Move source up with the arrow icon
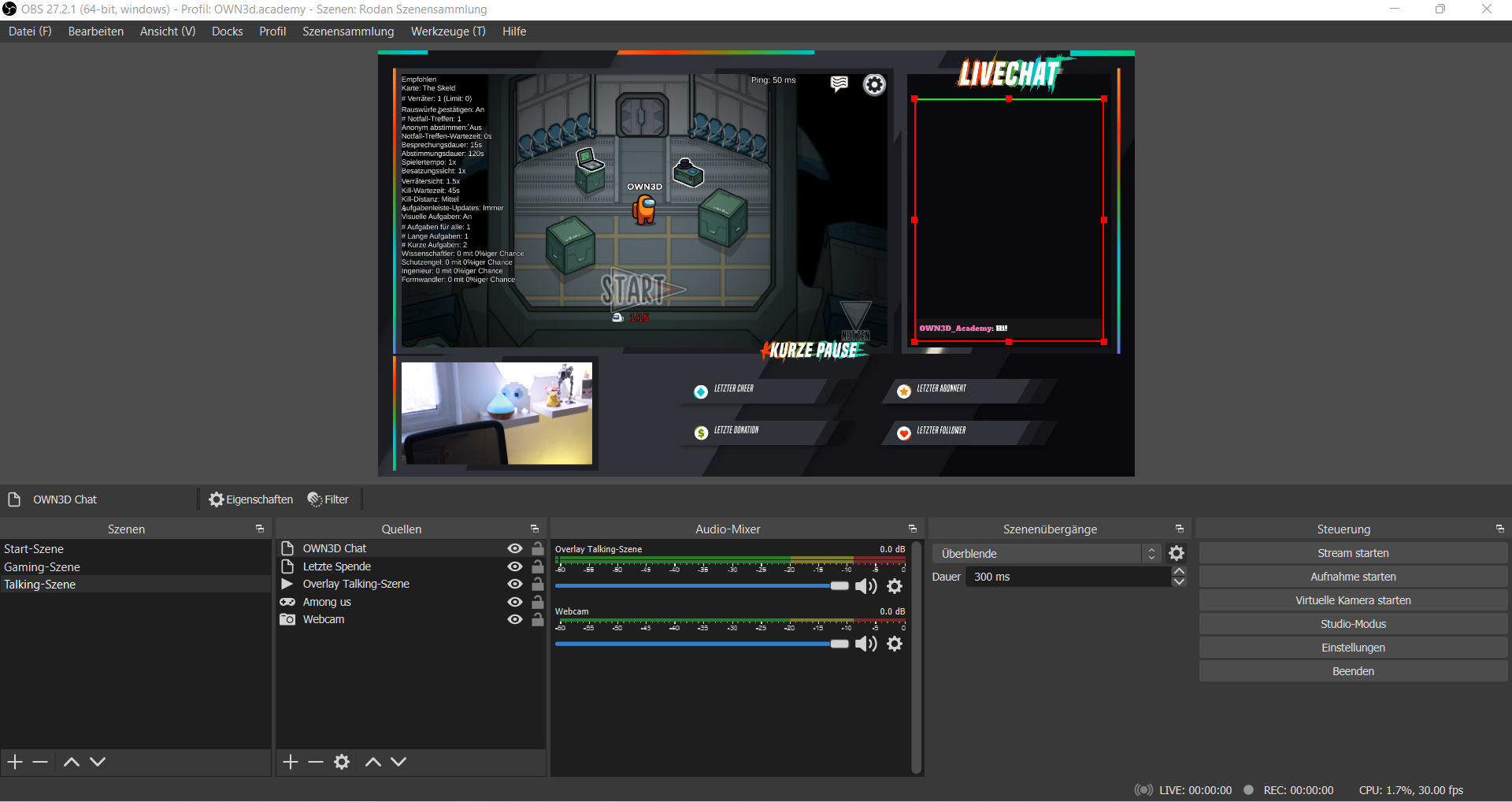This screenshot has height=802, width=1512. coord(372,761)
